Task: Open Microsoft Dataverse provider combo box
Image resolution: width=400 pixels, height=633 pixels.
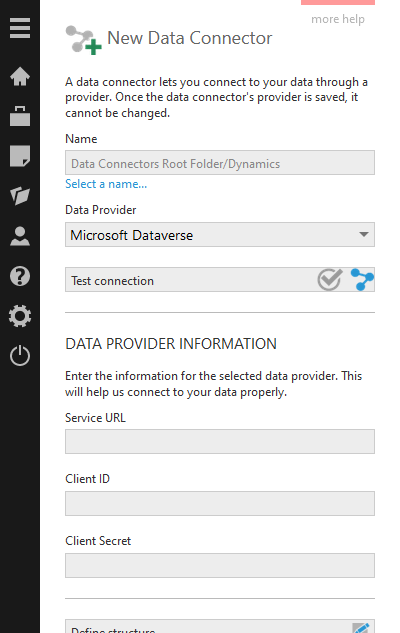Action: tap(220, 235)
